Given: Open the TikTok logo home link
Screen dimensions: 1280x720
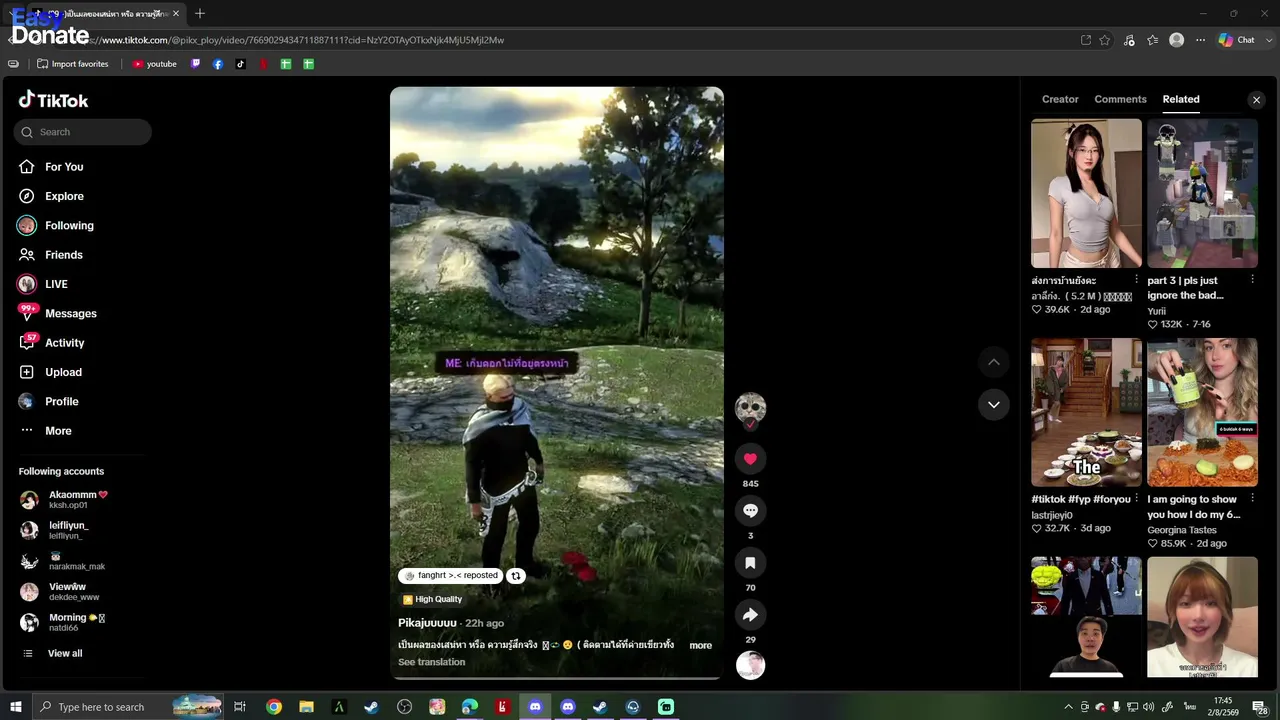Looking at the screenshot, I should pos(54,100).
